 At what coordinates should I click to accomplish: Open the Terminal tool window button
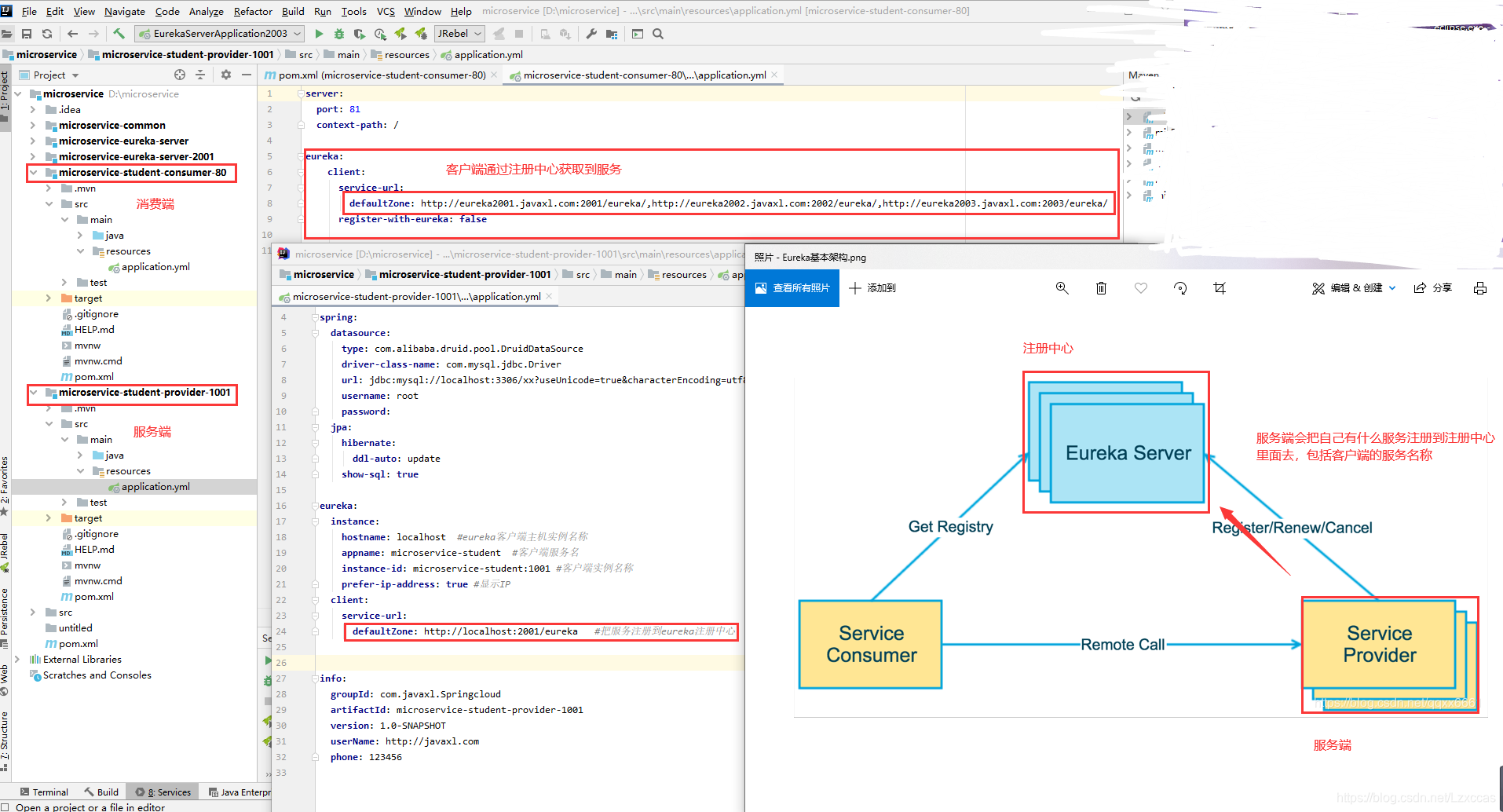coord(45,792)
